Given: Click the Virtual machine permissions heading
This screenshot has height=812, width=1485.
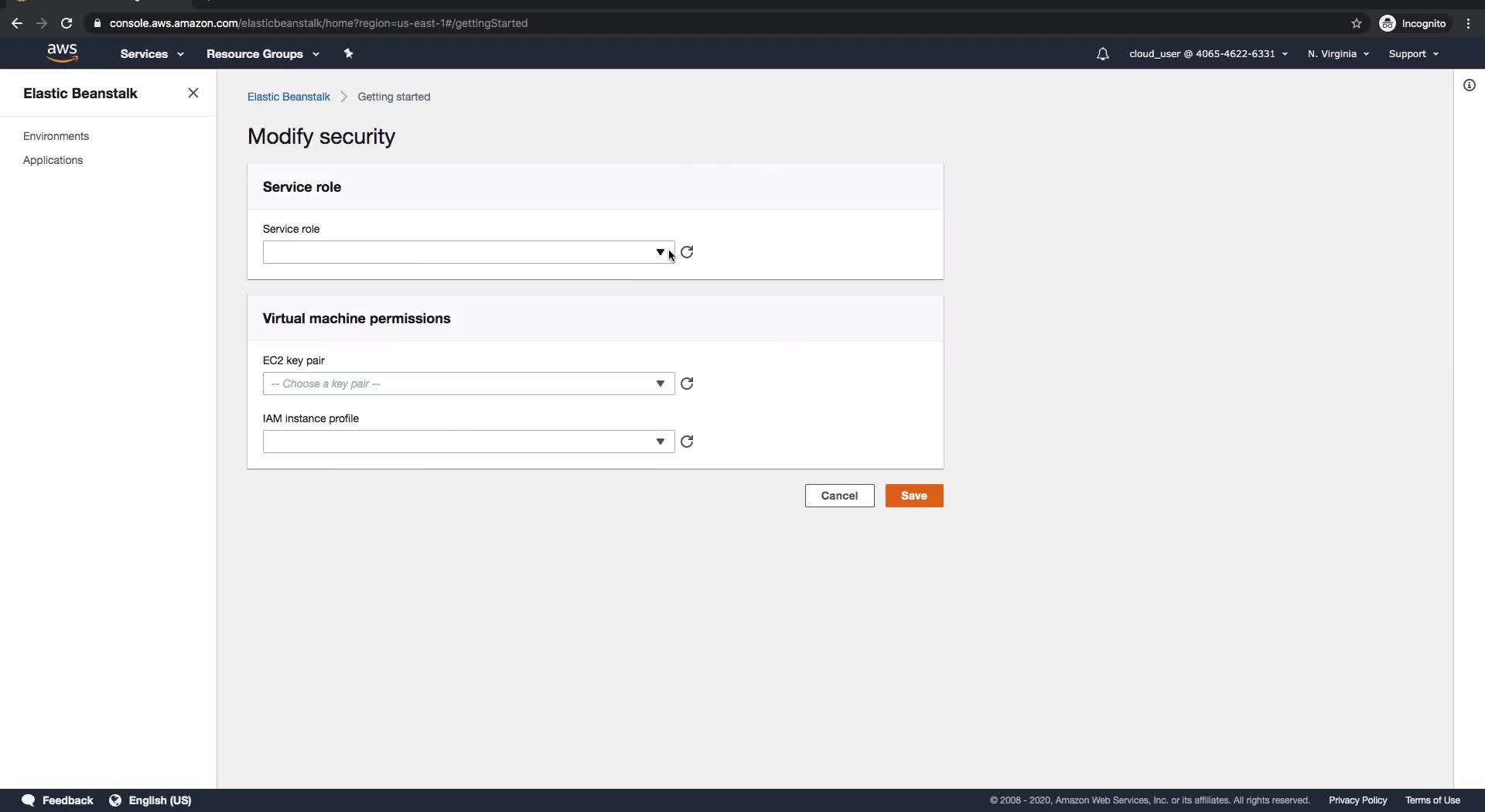Looking at the screenshot, I should 357,319.
